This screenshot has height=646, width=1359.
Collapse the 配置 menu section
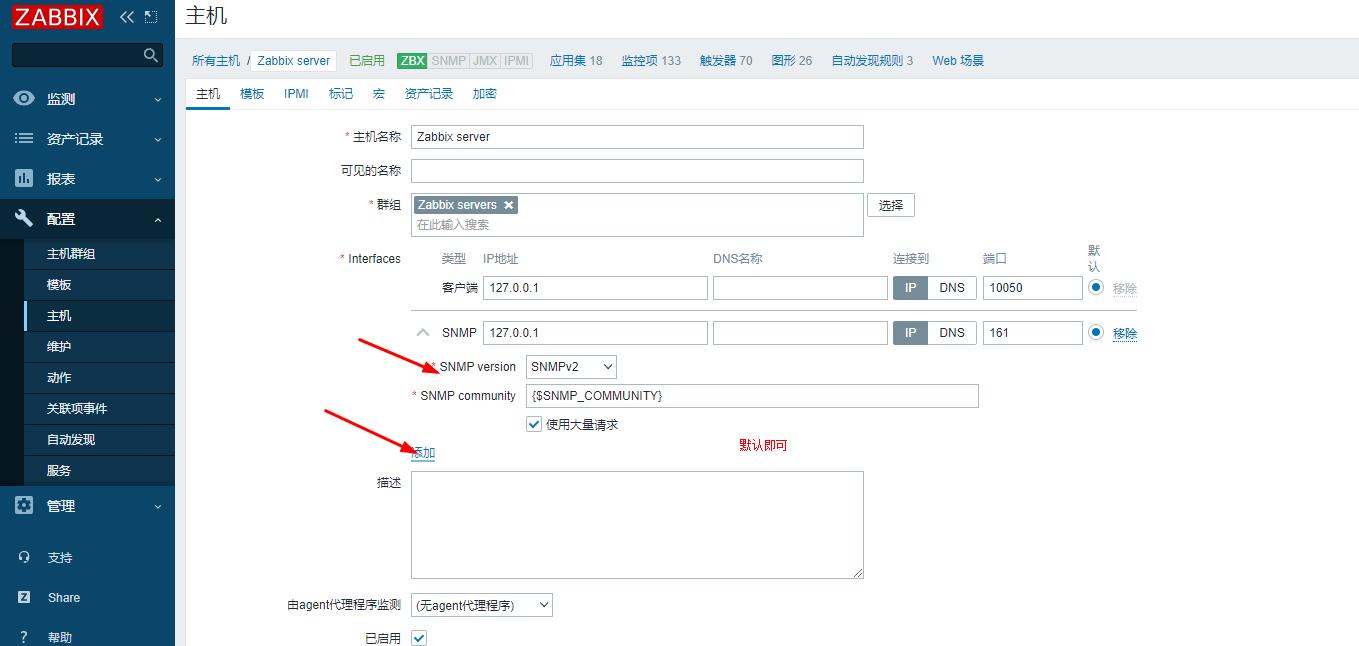pos(158,220)
